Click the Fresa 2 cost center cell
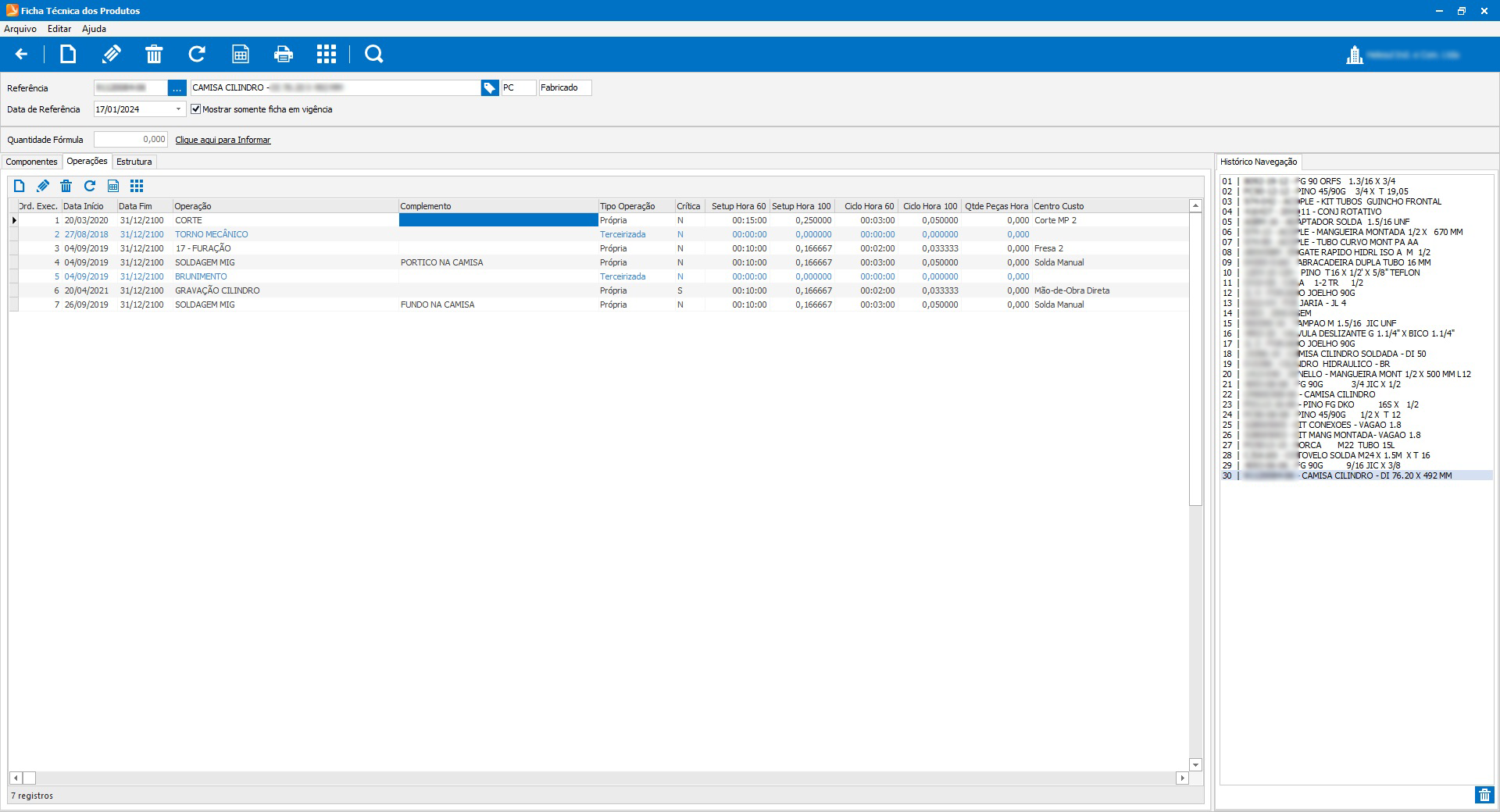Screen dimensions: 1500x812 1109,248
